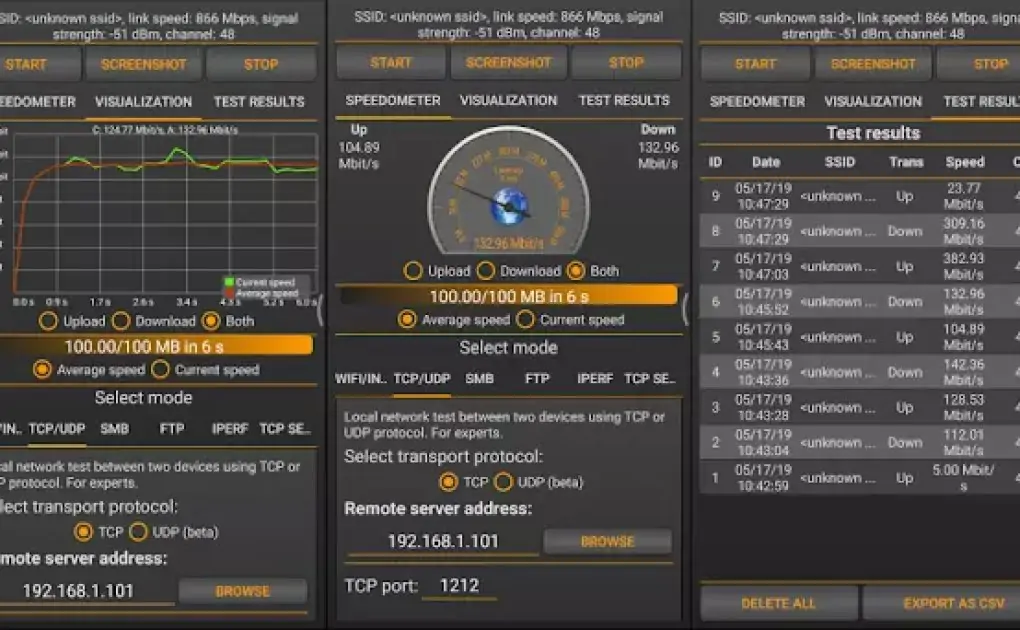Click the 100 MB progress bar under graph
The height and width of the screenshot is (630, 1020).
point(156,346)
